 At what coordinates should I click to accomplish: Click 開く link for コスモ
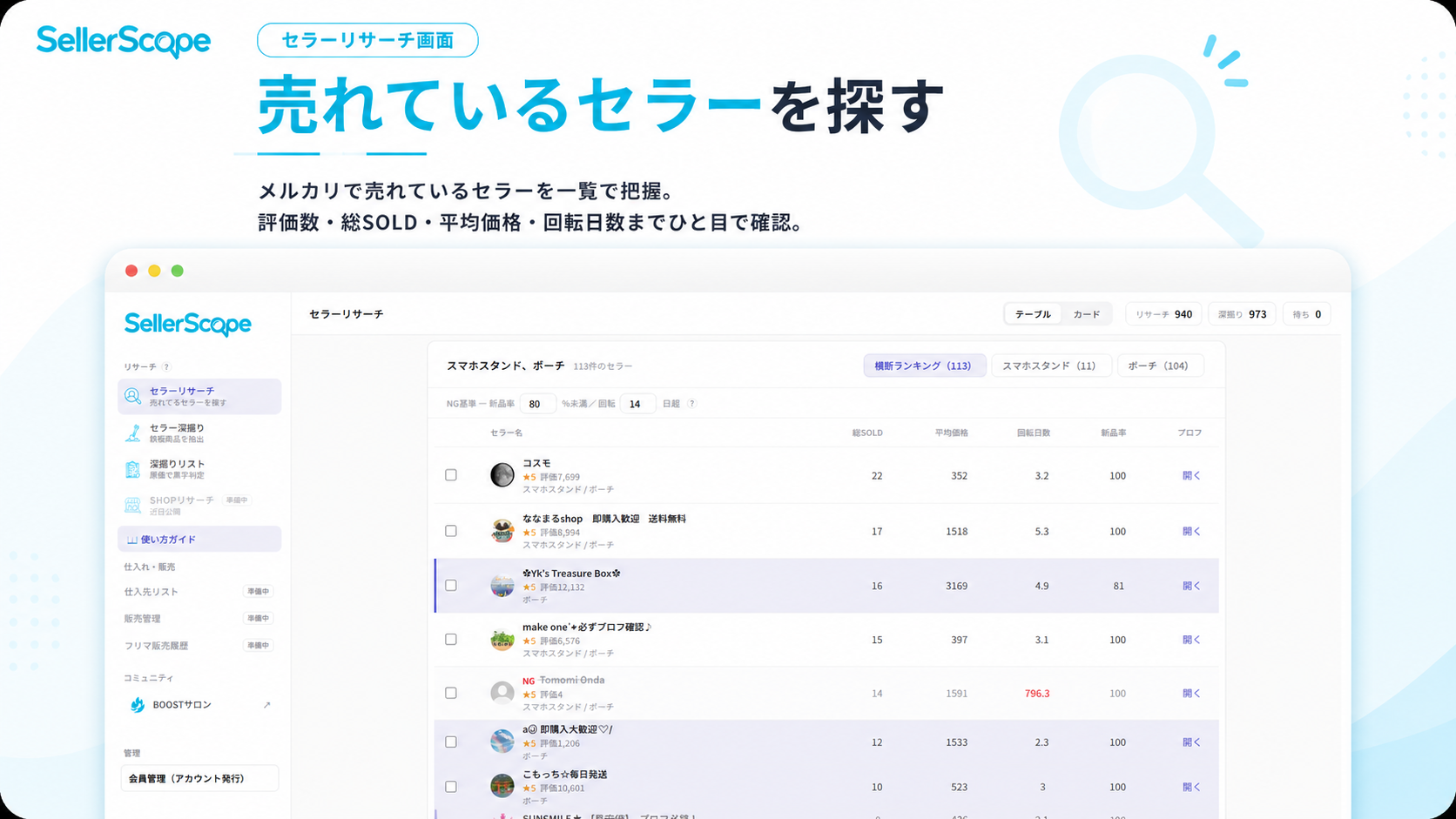(x=1191, y=476)
